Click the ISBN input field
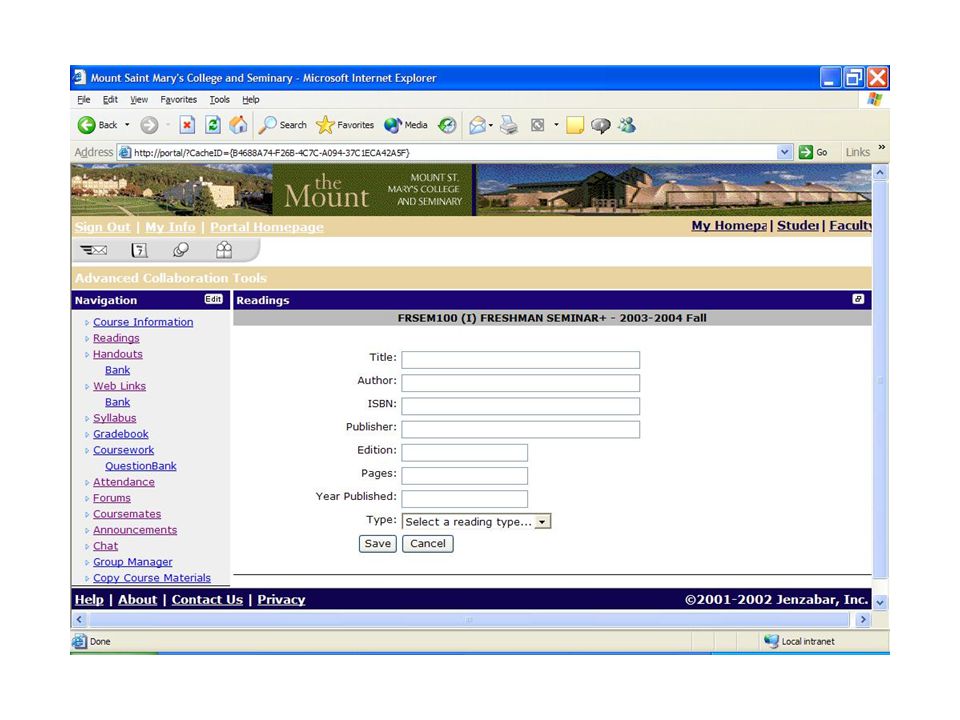 [x=520, y=406]
